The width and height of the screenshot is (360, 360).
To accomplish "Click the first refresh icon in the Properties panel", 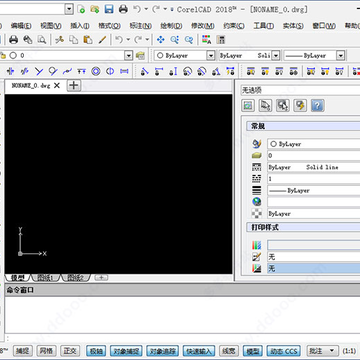I will pyautogui.click(x=248, y=106).
